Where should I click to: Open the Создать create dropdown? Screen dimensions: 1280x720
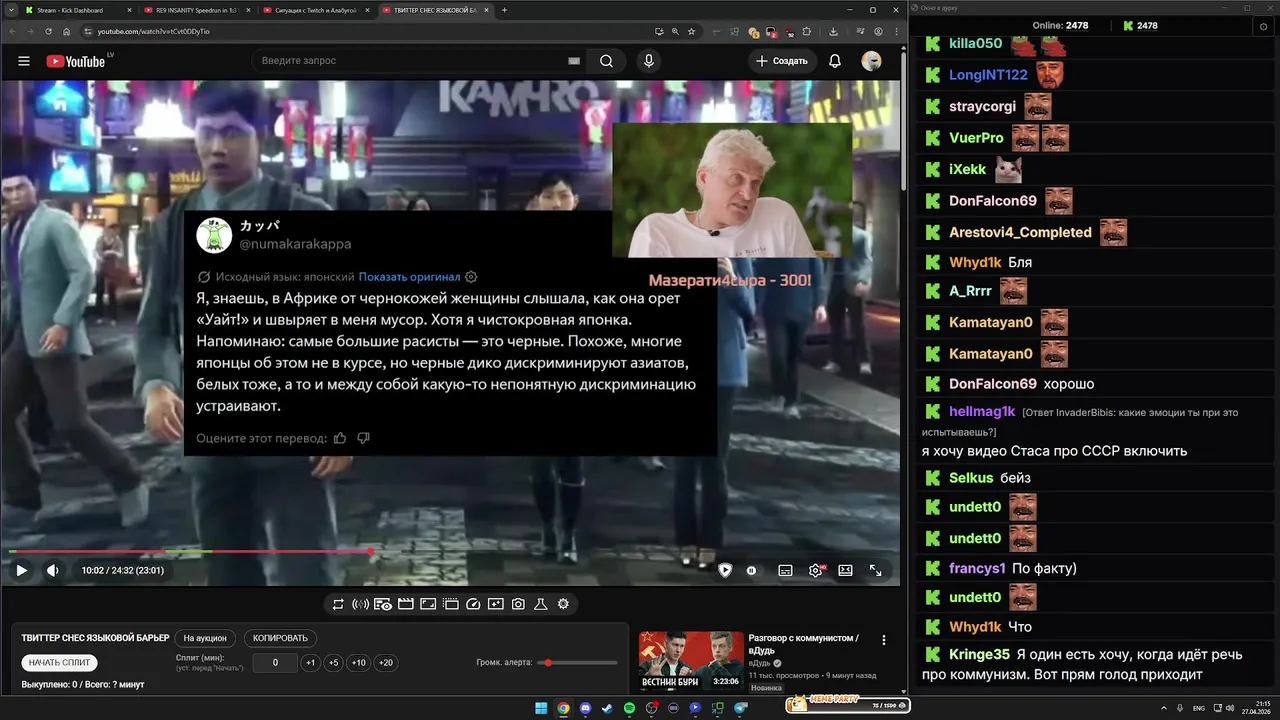(782, 61)
